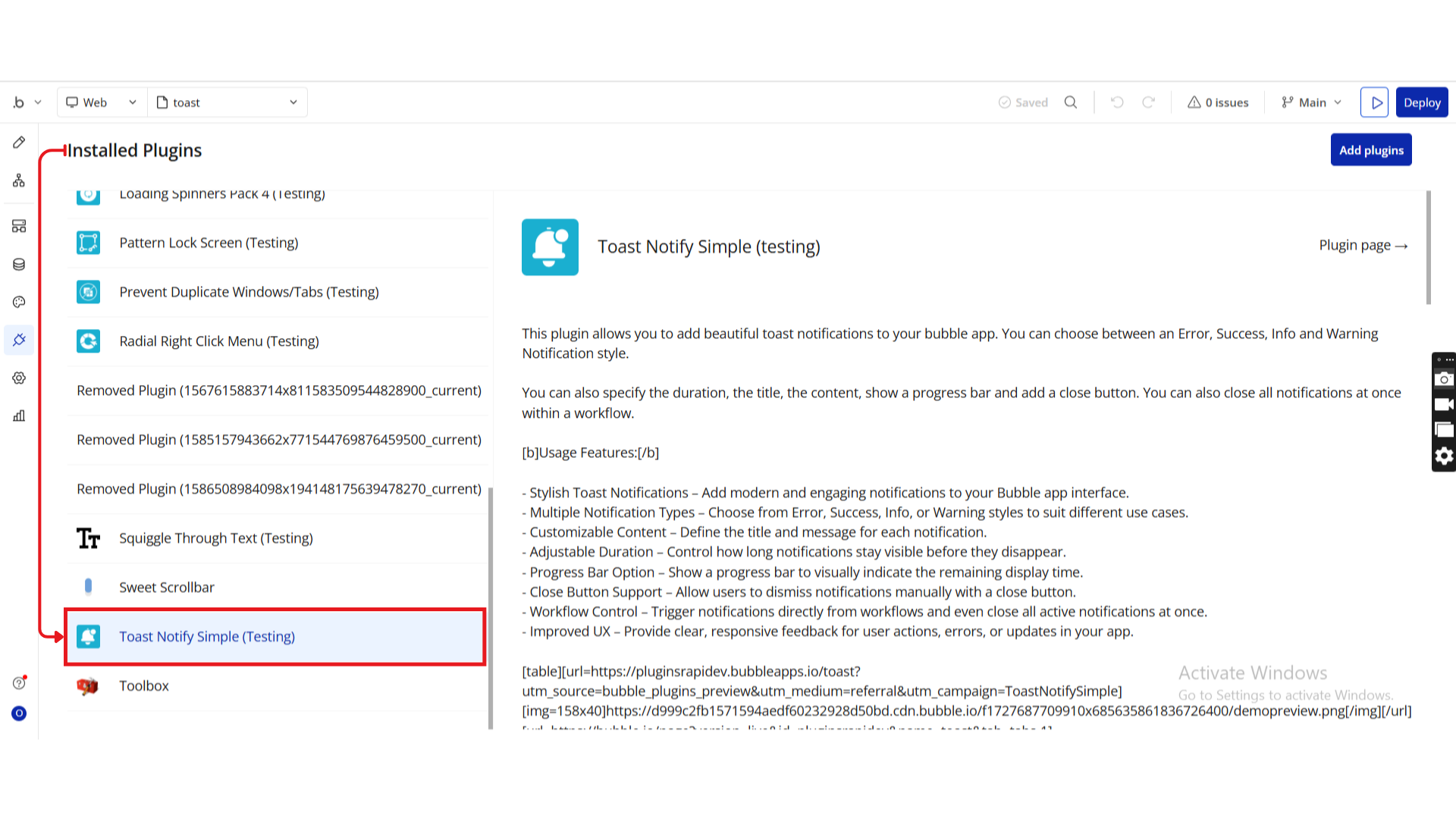This screenshot has height=819, width=1456.
Task: Open the Logs chart icon in sidebar
Action: (19, 416)
